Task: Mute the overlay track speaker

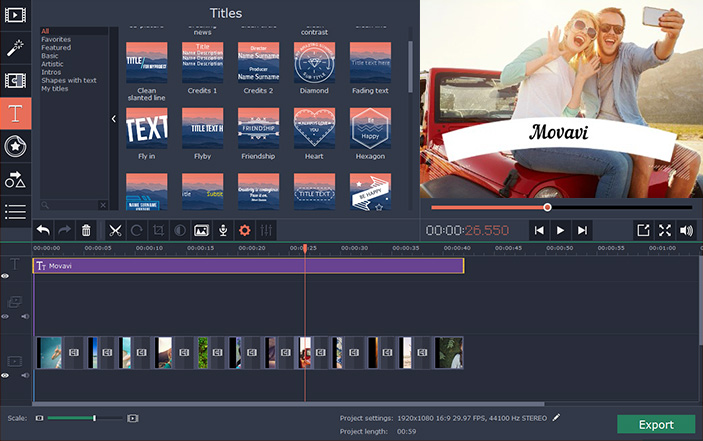Action: click(25, 316)
